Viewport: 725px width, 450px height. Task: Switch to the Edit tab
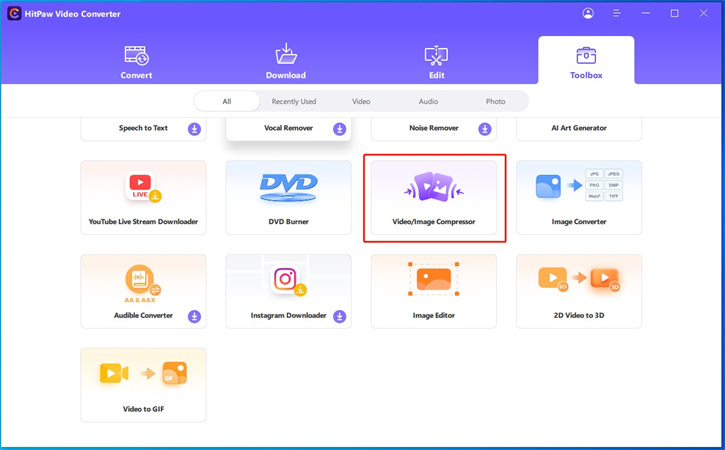(x=436, y=62)
